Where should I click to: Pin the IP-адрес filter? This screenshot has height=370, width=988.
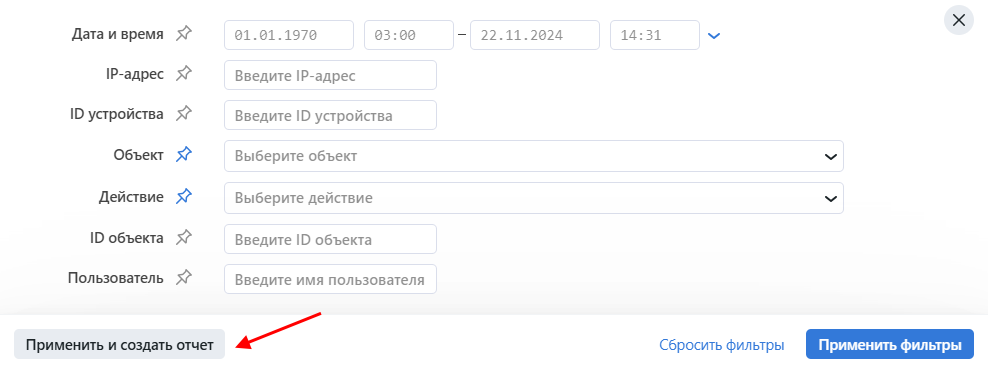[x=183, y=74]
